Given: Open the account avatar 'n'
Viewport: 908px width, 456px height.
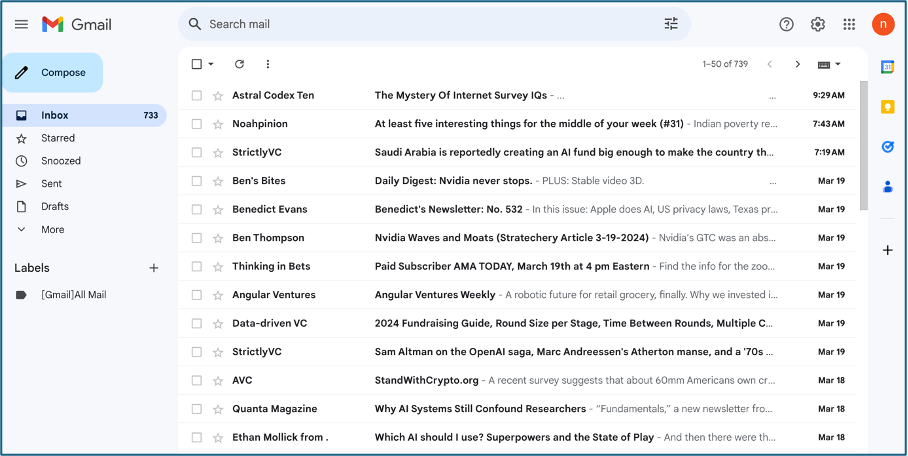Looking at the screenshot, I should [883, 24].
